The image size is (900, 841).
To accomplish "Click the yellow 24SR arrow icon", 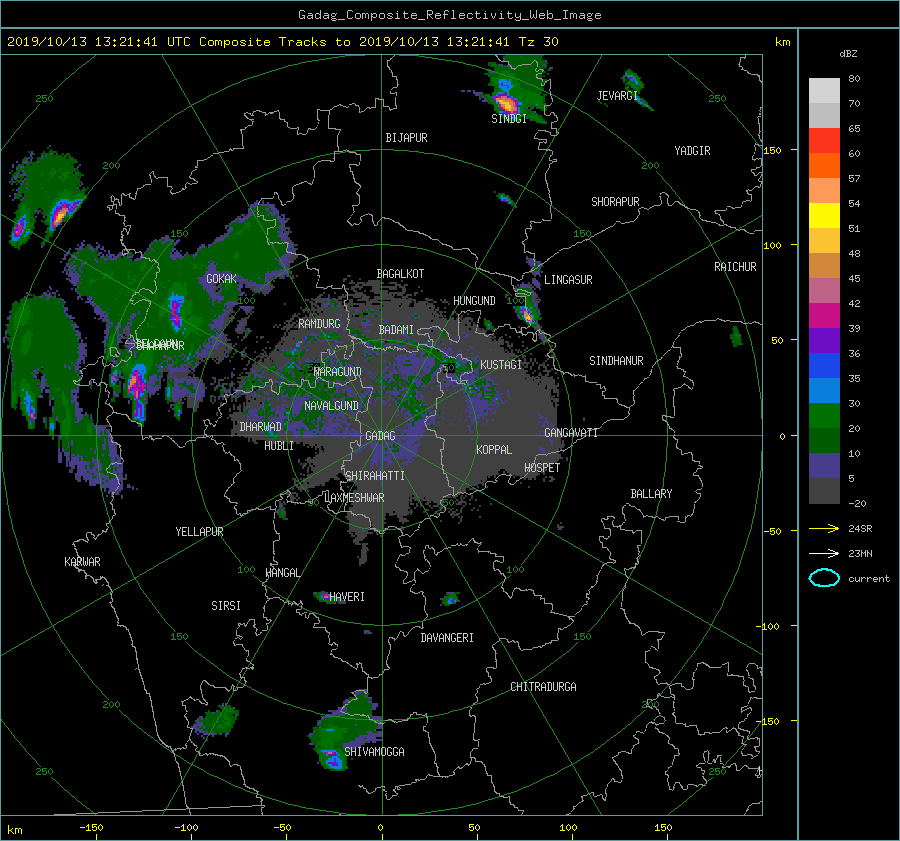I will (824, 528).
